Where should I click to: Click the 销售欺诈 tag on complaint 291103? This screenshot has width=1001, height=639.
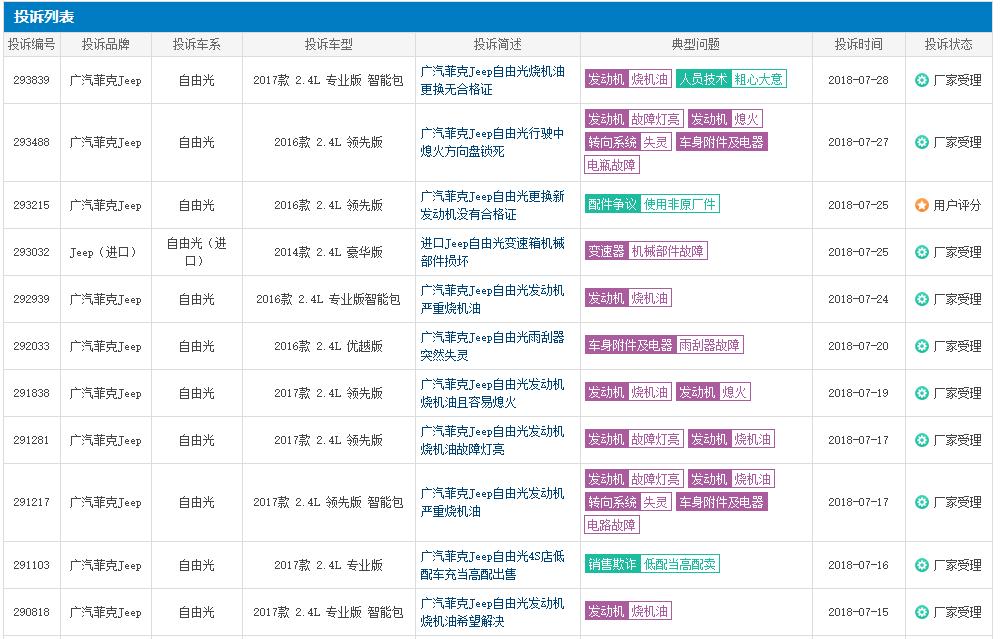613,565
